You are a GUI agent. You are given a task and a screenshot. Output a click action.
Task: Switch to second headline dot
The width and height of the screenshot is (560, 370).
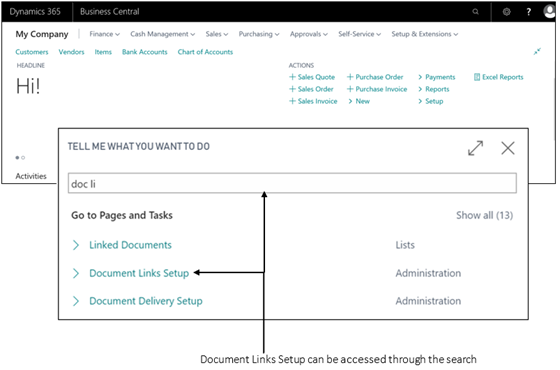pyautogui.click(x=23, y=158)
